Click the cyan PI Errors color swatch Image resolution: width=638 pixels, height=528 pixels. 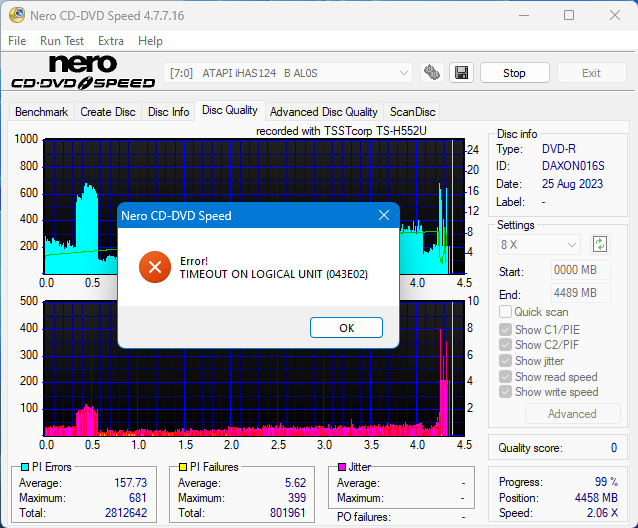coord(25,467)
